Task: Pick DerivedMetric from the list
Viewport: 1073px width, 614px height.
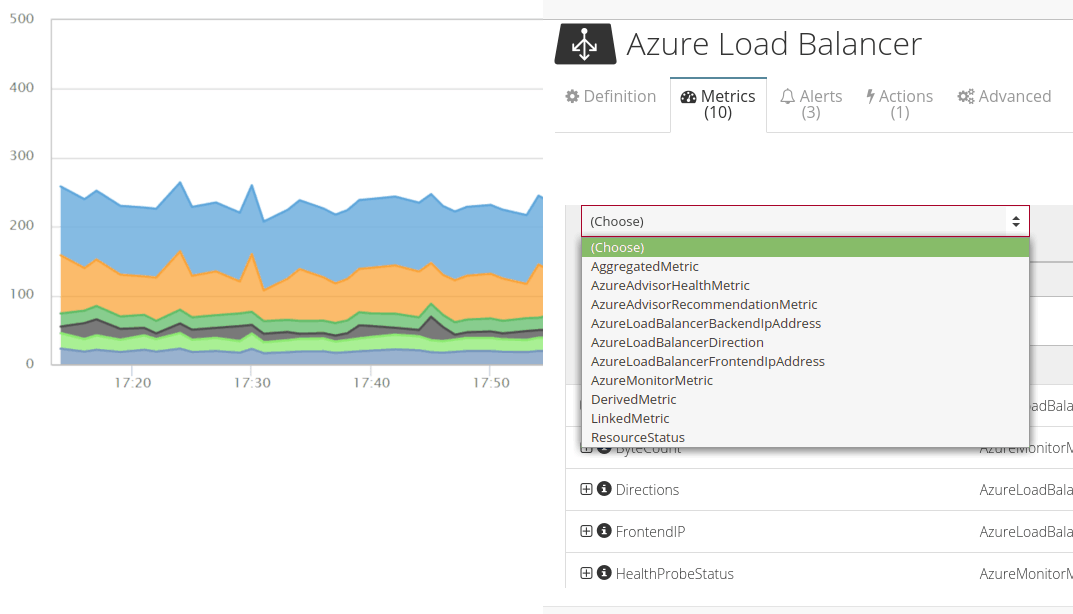Action: (805, 399)
